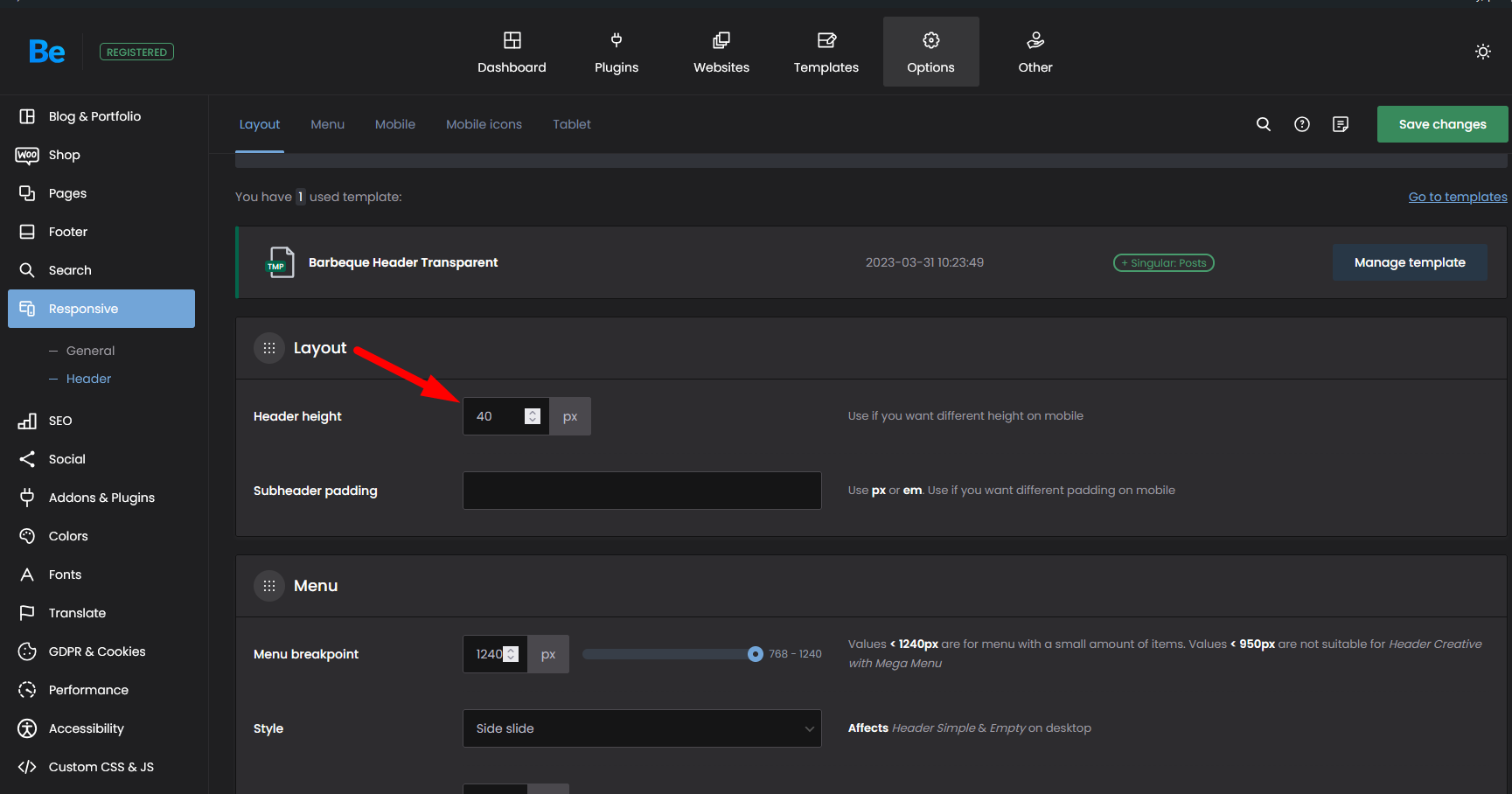Adjust Header height stepper arrows
1512x794 pixels.
(533, 416)
